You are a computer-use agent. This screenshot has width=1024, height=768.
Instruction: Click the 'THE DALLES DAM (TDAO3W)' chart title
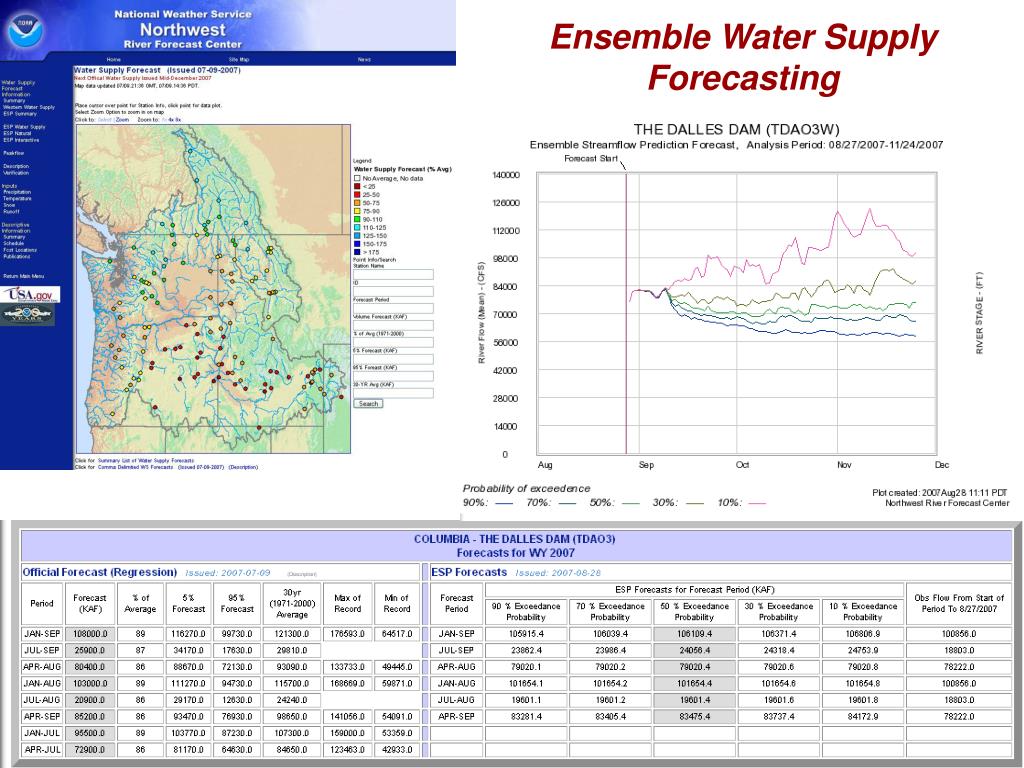pos(736,129)
